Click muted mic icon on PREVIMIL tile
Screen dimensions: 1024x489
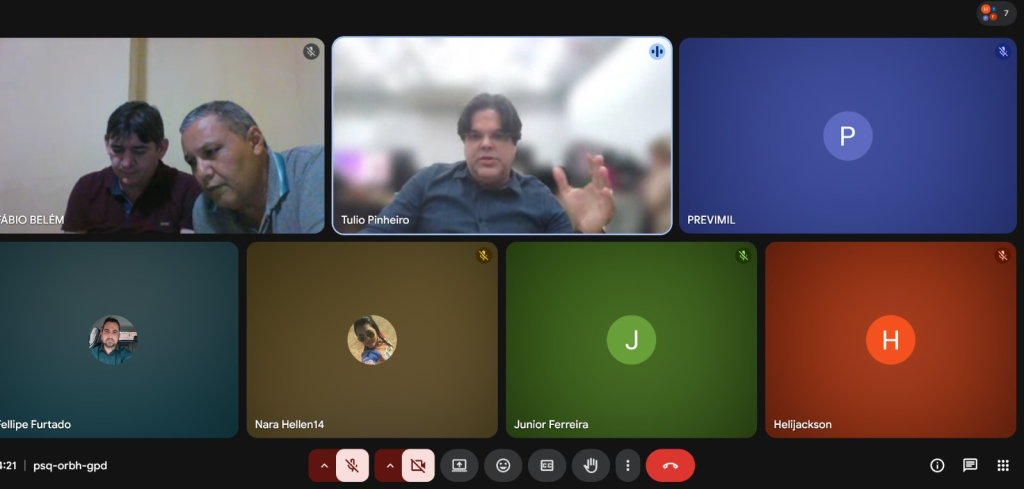(1003, 52)
